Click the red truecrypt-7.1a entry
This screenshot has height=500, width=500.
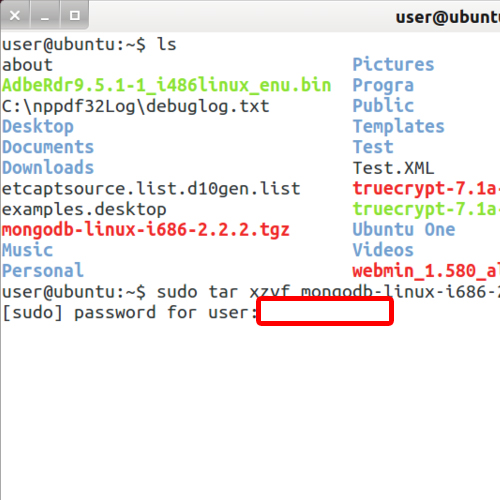tap(426, 189)
